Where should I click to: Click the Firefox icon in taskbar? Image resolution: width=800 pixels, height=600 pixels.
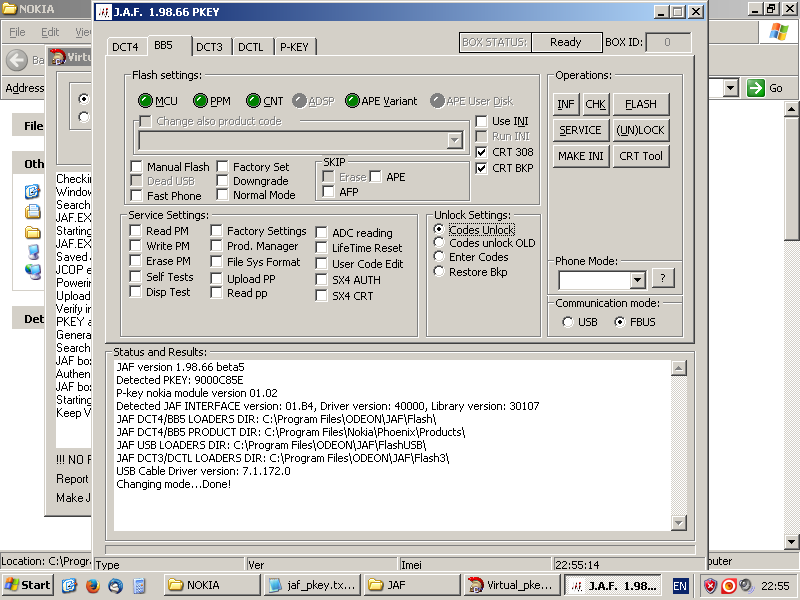point(92,585)
